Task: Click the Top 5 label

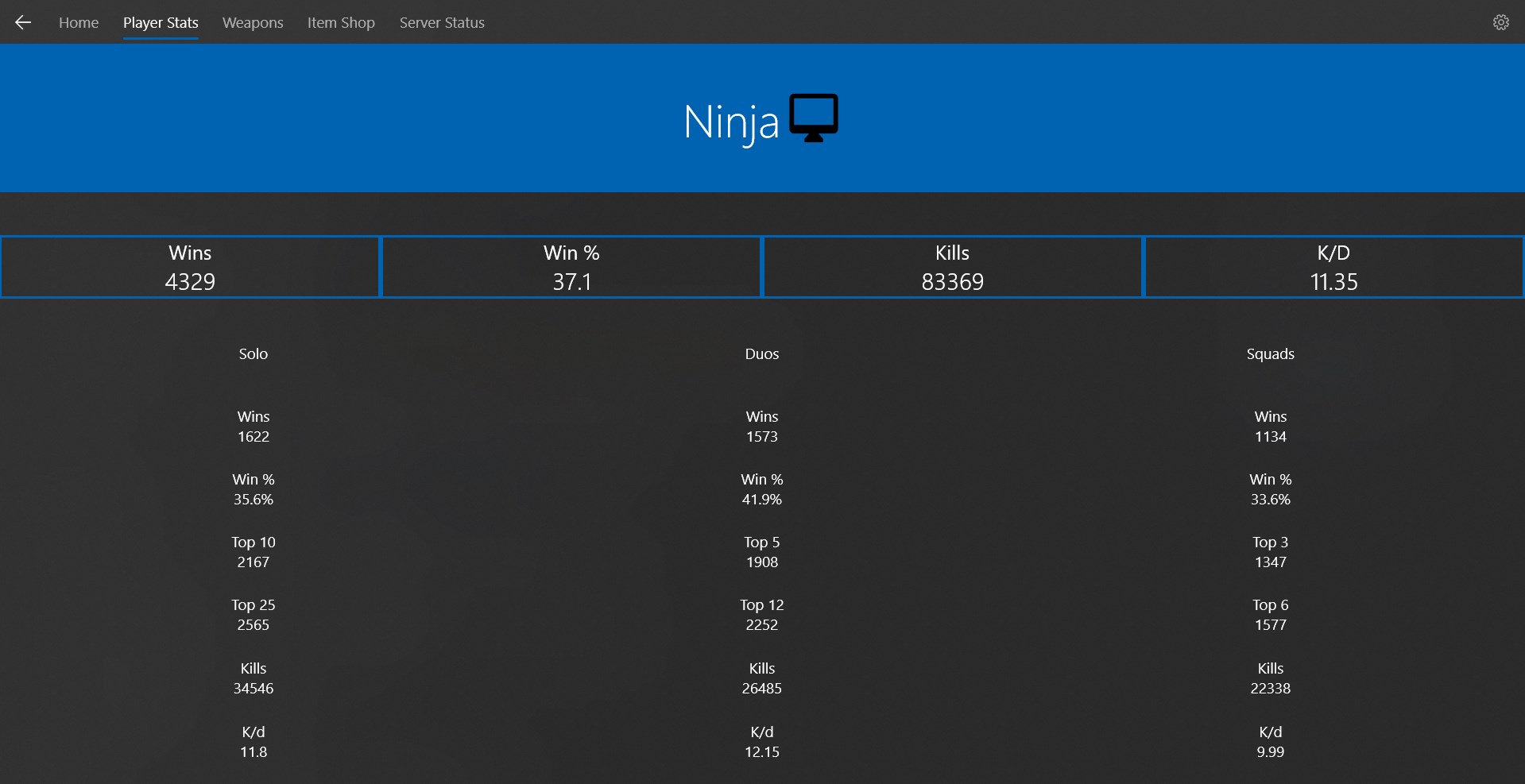Action: (762, 543)
